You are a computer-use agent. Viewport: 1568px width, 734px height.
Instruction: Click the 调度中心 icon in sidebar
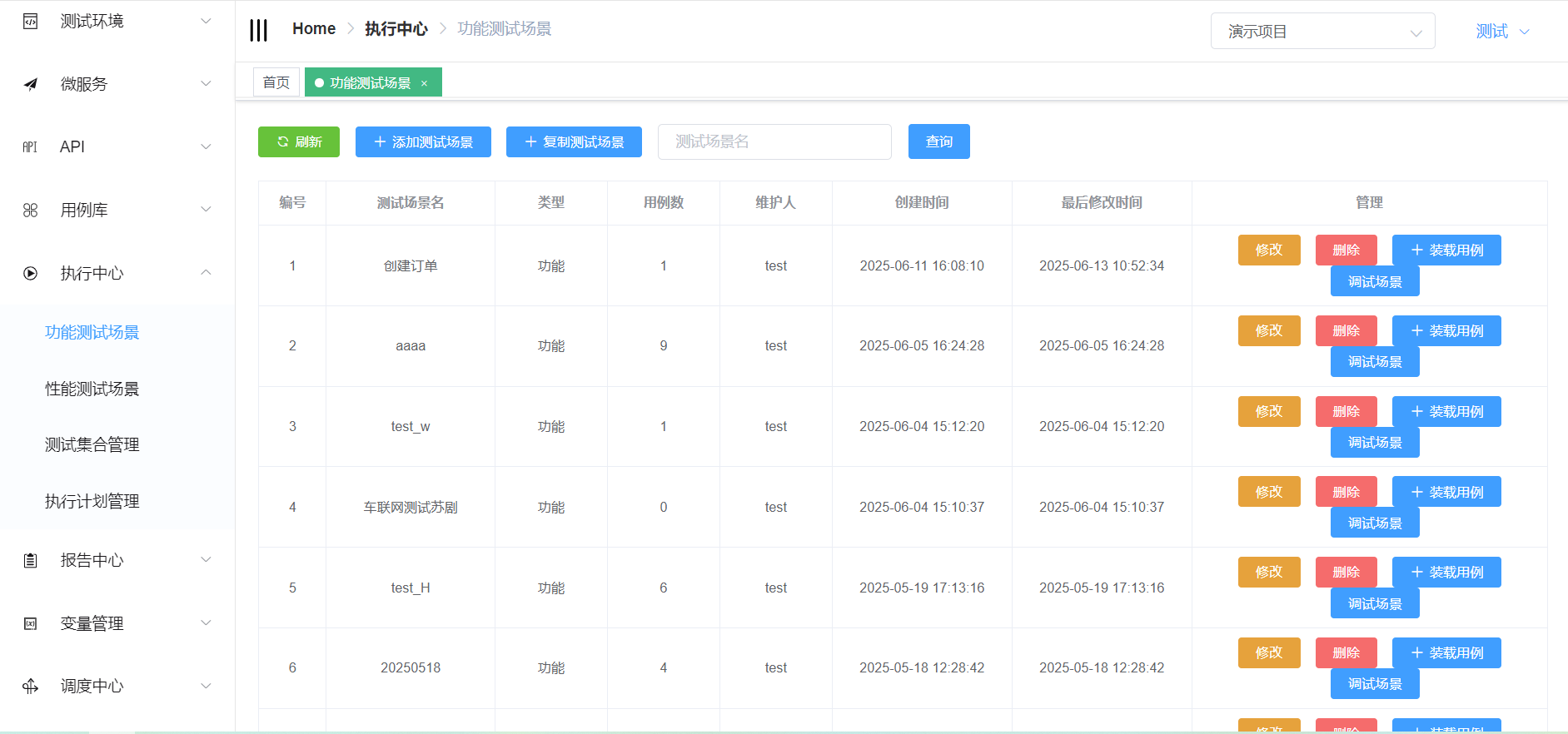pos(31,687)
